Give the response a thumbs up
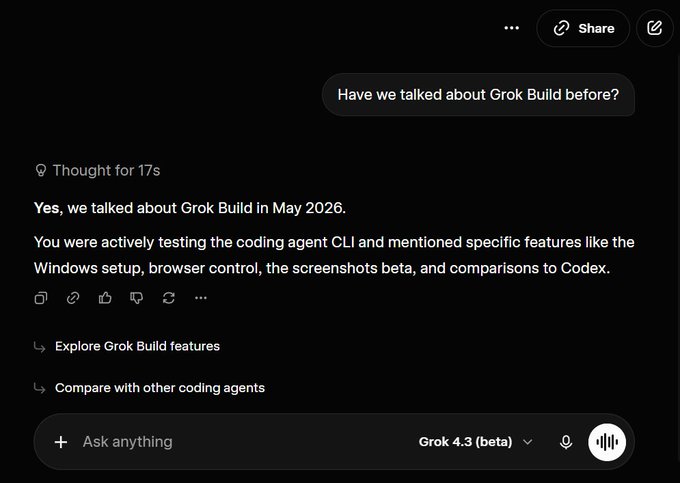This screenshot has height=483, width=680. [105, 298]
